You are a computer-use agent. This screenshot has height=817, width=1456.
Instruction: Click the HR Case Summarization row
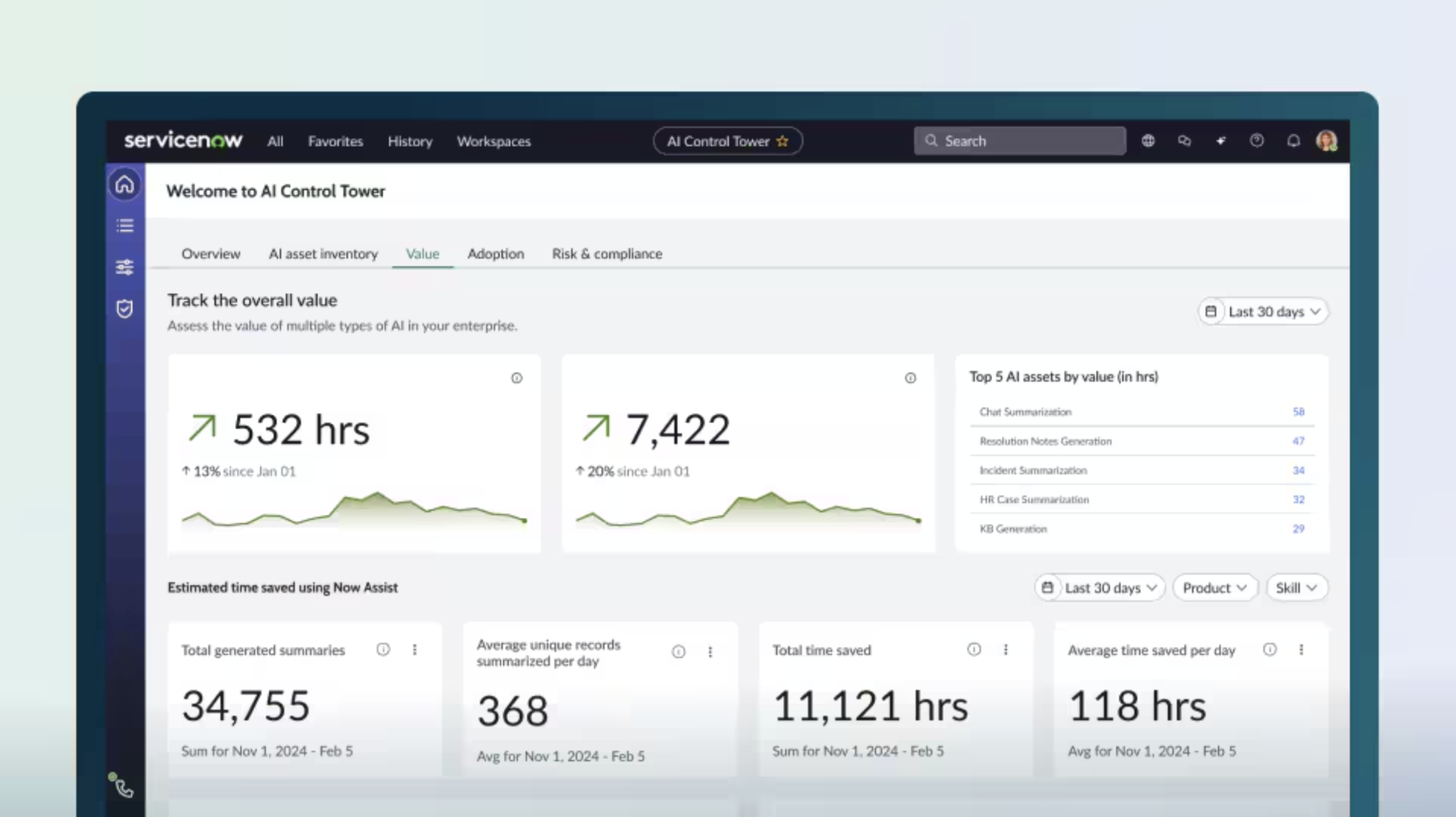click(1142, 500)
